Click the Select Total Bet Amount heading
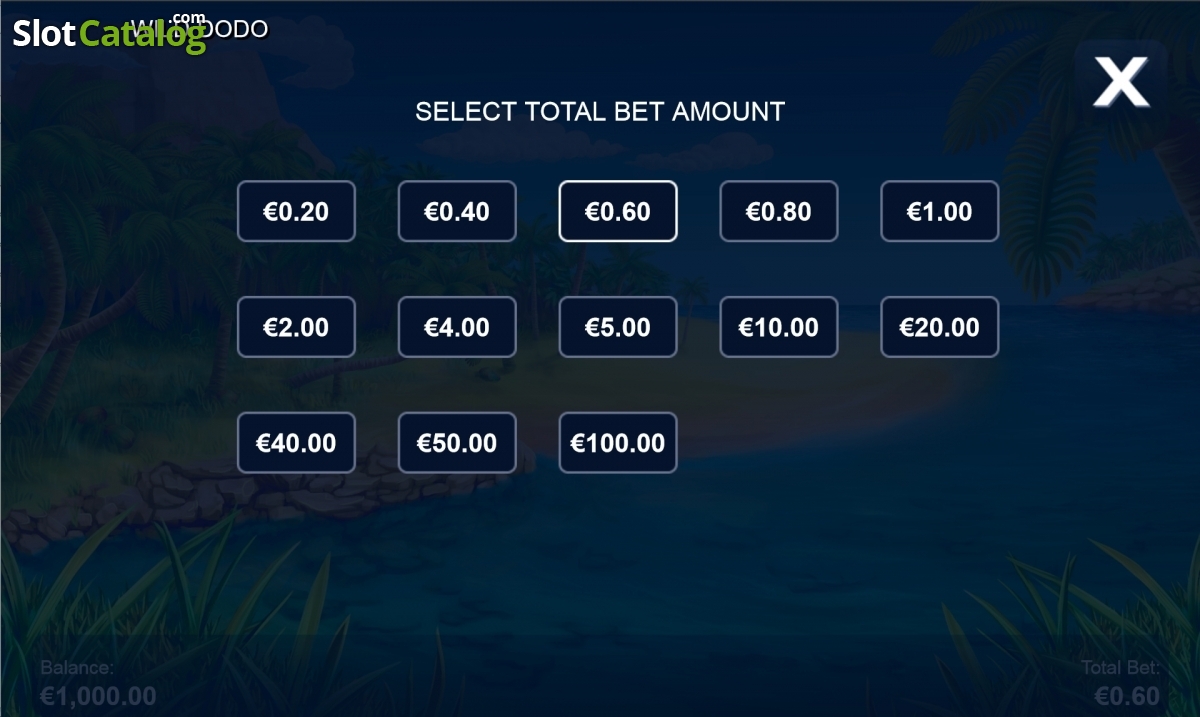 [600, 111]
